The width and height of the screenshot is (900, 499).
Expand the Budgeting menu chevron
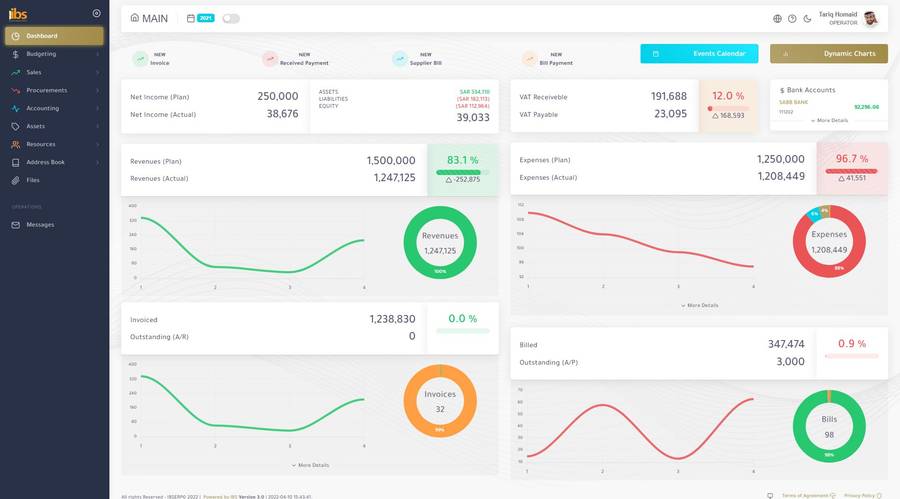coord(98,54)
